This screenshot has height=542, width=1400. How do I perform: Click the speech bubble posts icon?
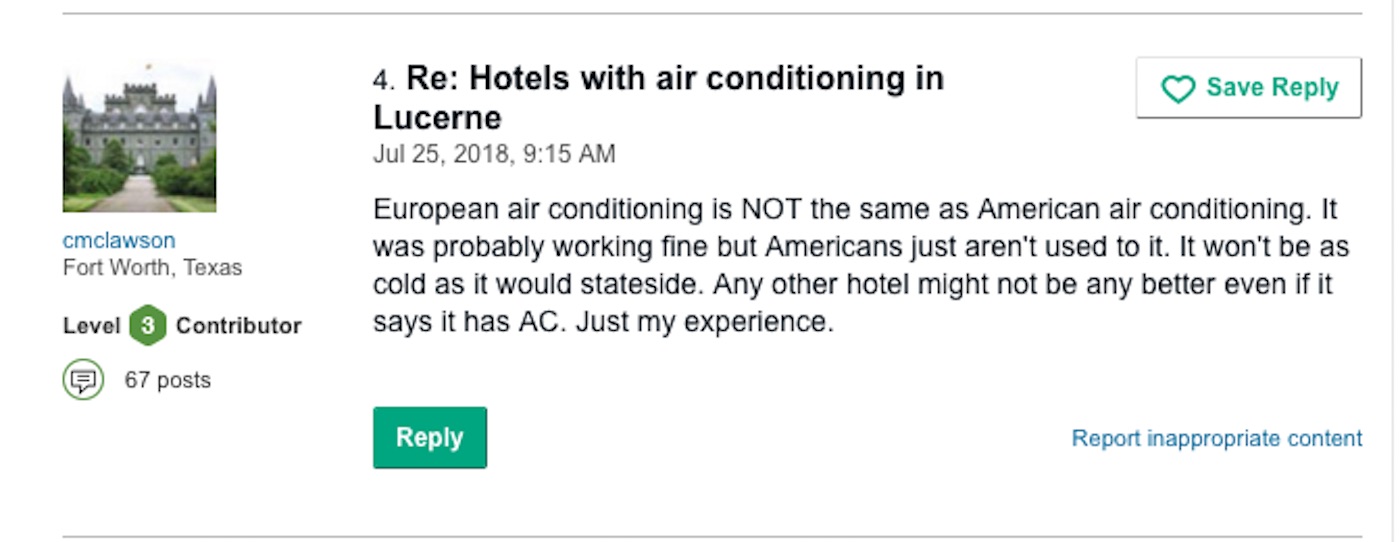(x=83, y=380)
